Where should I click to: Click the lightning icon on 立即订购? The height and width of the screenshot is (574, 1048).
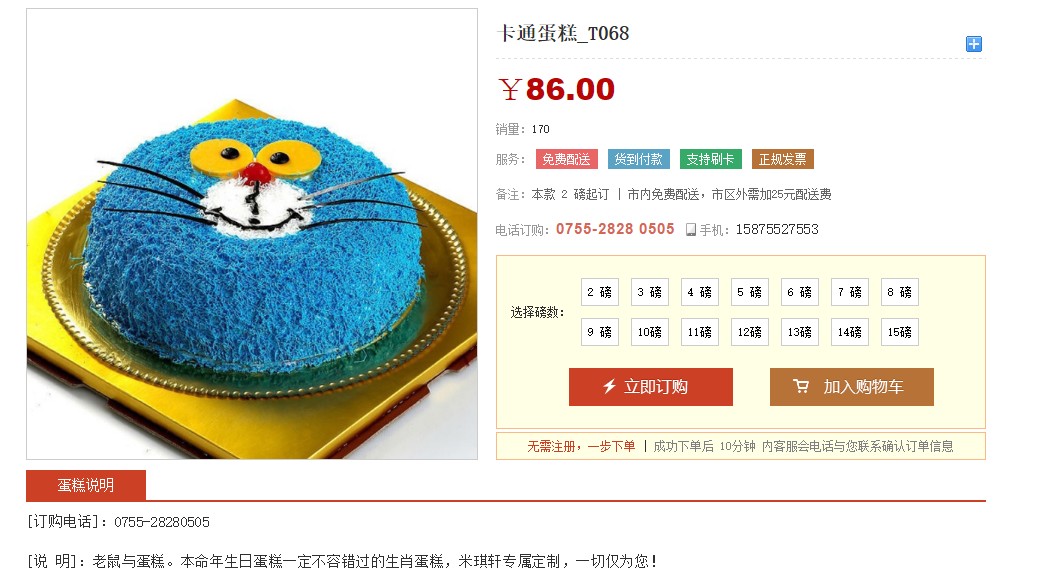[609, 386]
